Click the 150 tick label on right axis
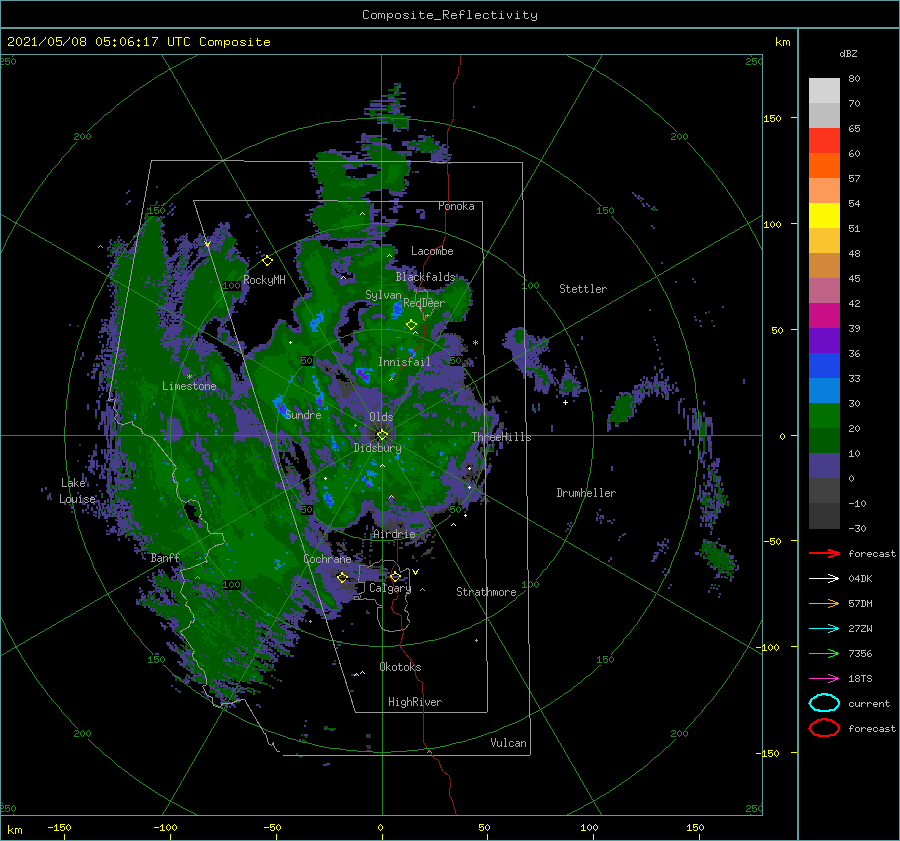Viewport: 900px width, 841px height. [772, 118]
